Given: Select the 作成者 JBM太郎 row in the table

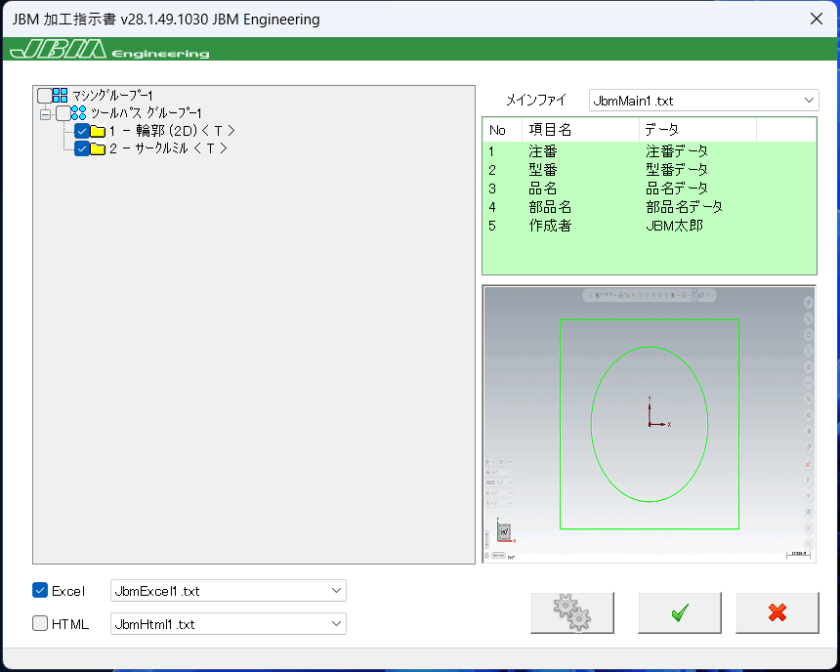Looking at the screenshot, I should (600, 226).
